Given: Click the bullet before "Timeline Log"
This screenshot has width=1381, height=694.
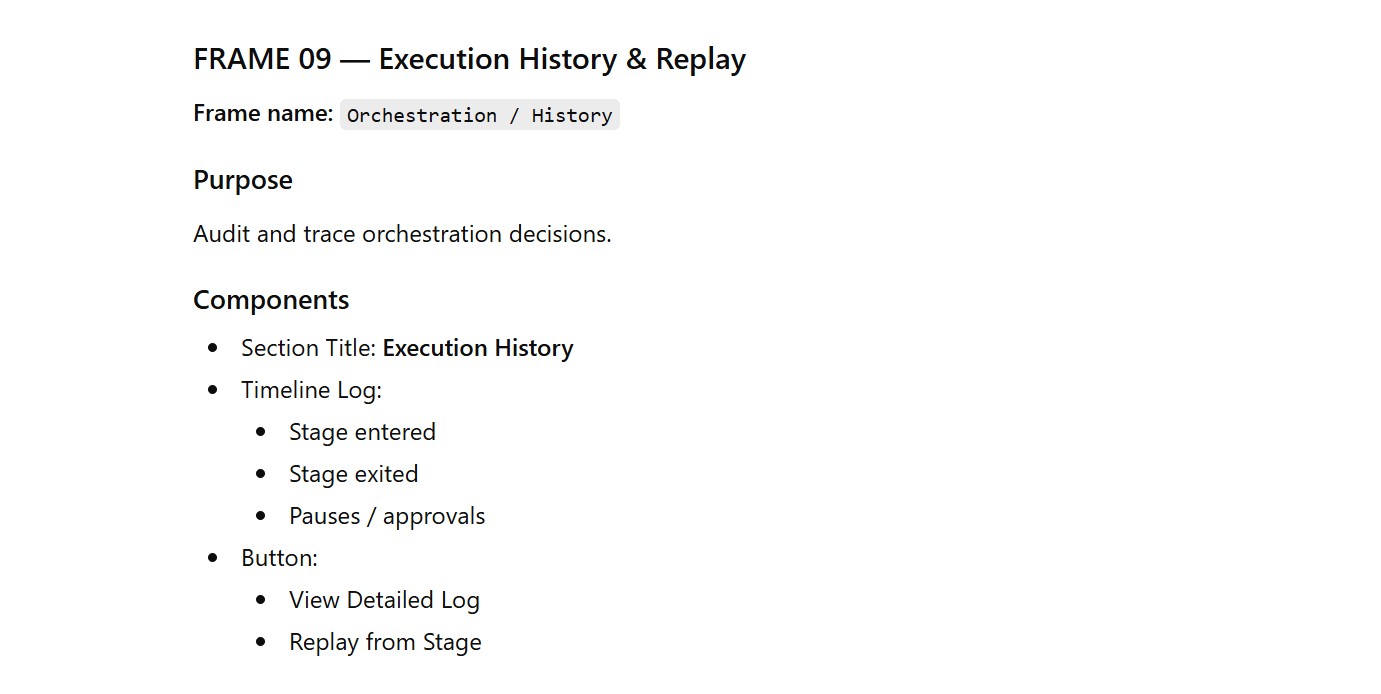Looking at the screenshot, I should pyautogui.click(x=213, y=390).
